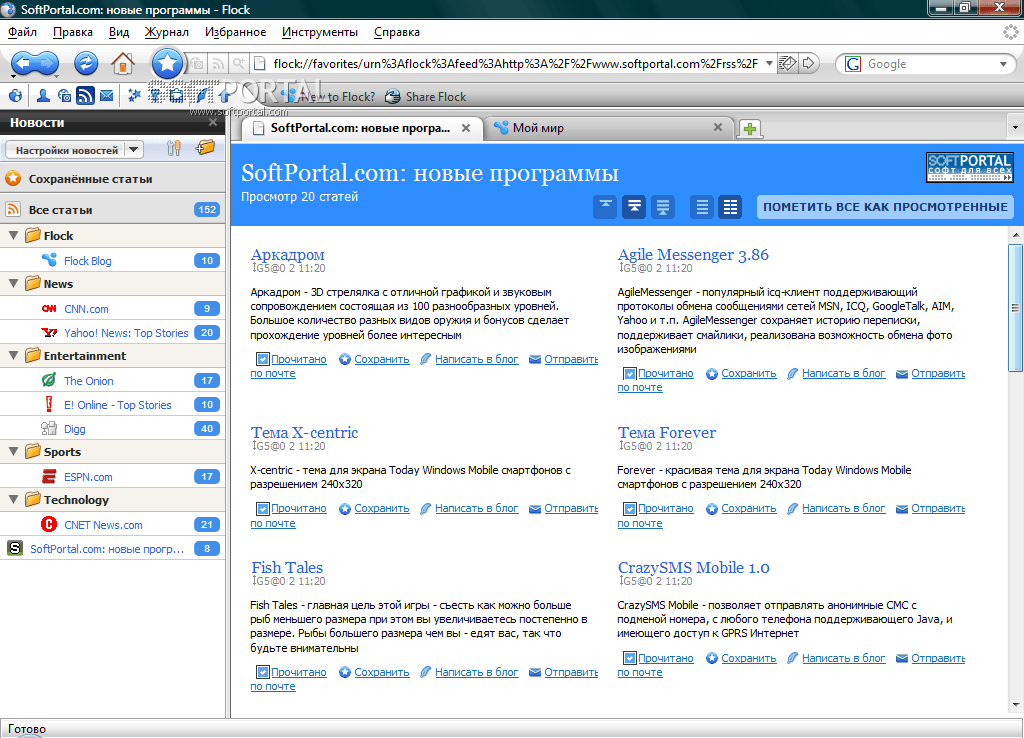
Task: Click the Forward arrow button
Action: [x=47, y=64]
